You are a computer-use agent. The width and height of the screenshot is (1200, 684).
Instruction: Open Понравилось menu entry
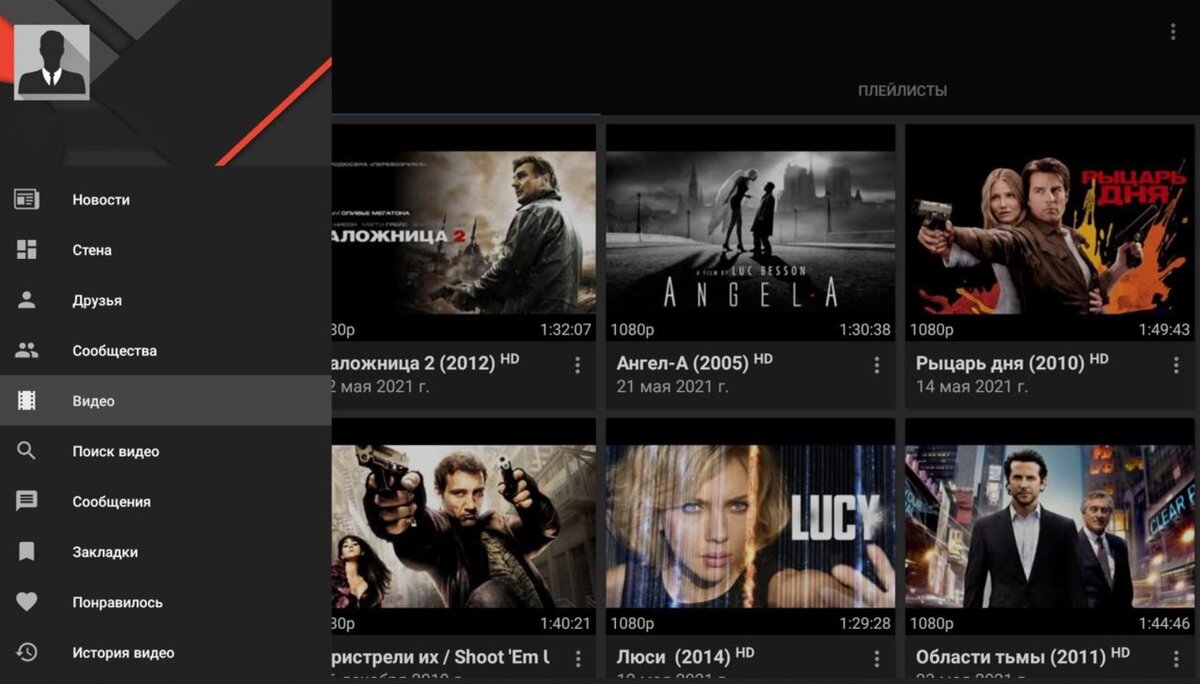pos(165,602)
